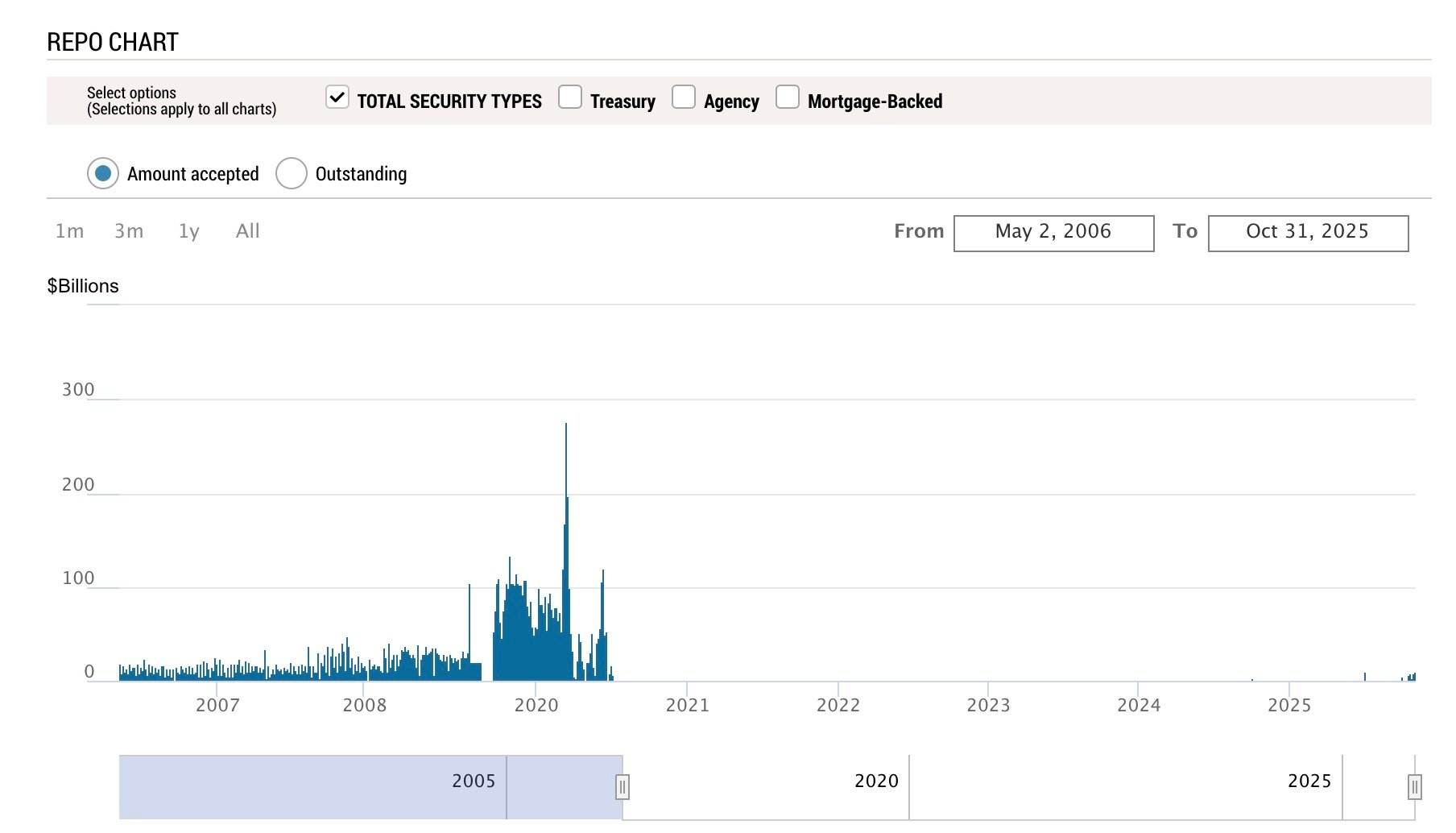This screenshot has height=833, width=1456.
Task: Click the From date field
Action: coord(1053,233)
